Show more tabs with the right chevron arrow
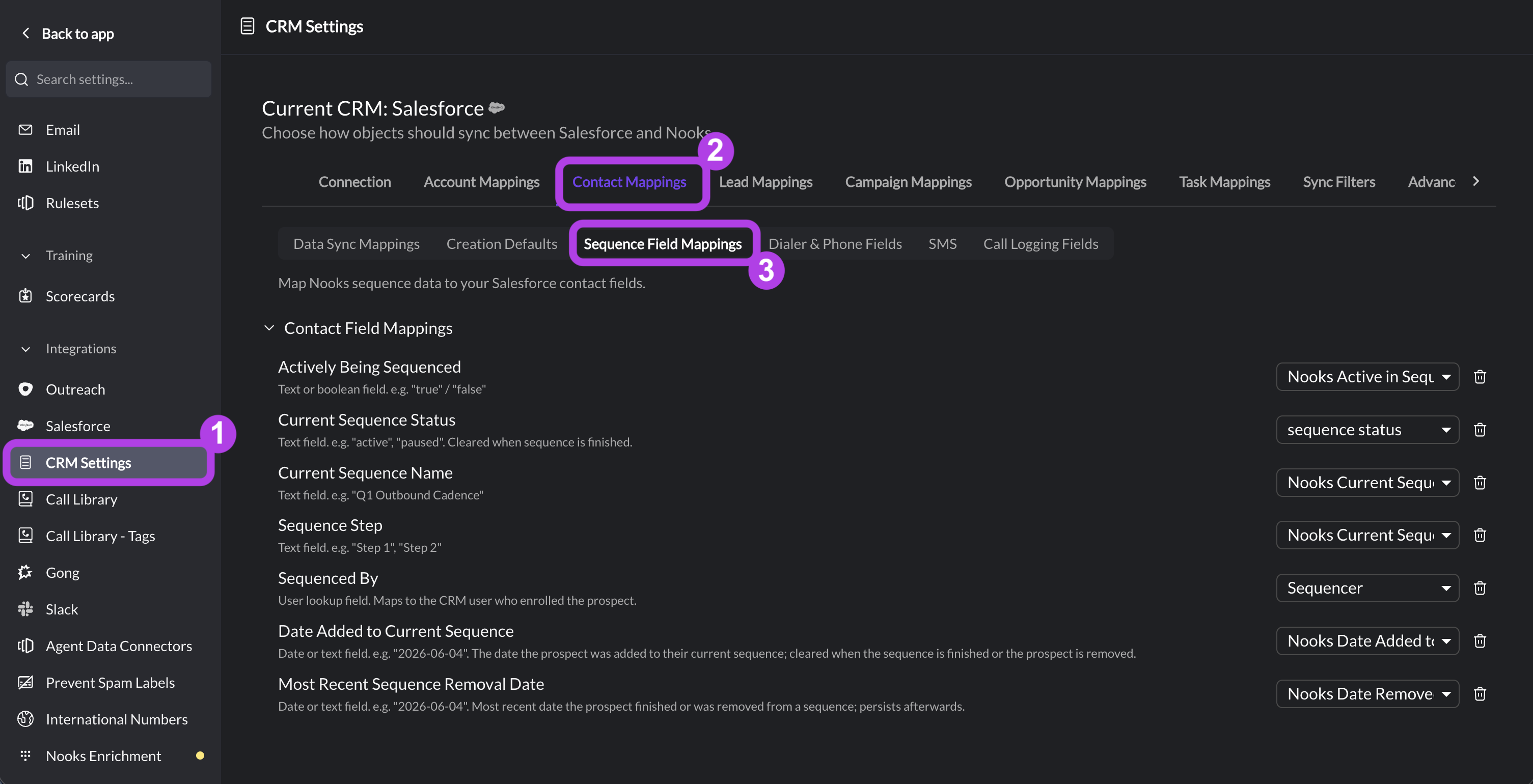The height and width of the screenshot is (784, 1533). [x=1476, y=181]
